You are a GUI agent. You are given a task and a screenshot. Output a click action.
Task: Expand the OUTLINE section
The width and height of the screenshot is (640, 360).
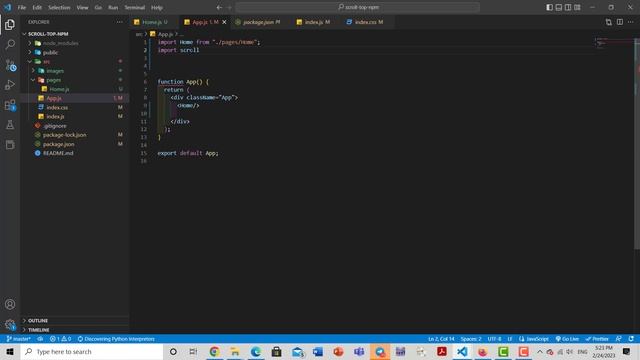[75, 320]
